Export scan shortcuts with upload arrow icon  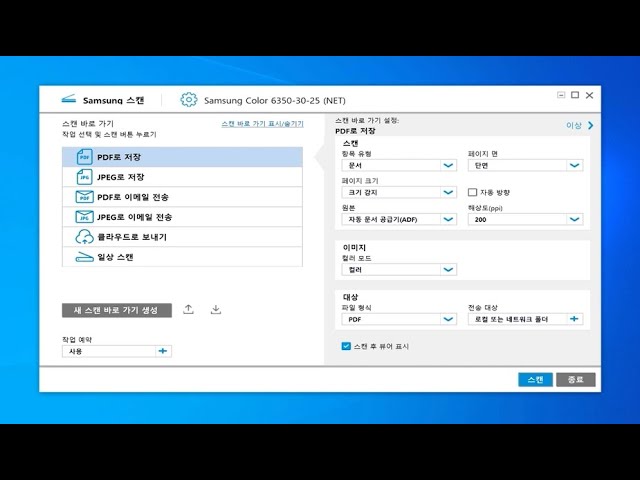(188, 309)
